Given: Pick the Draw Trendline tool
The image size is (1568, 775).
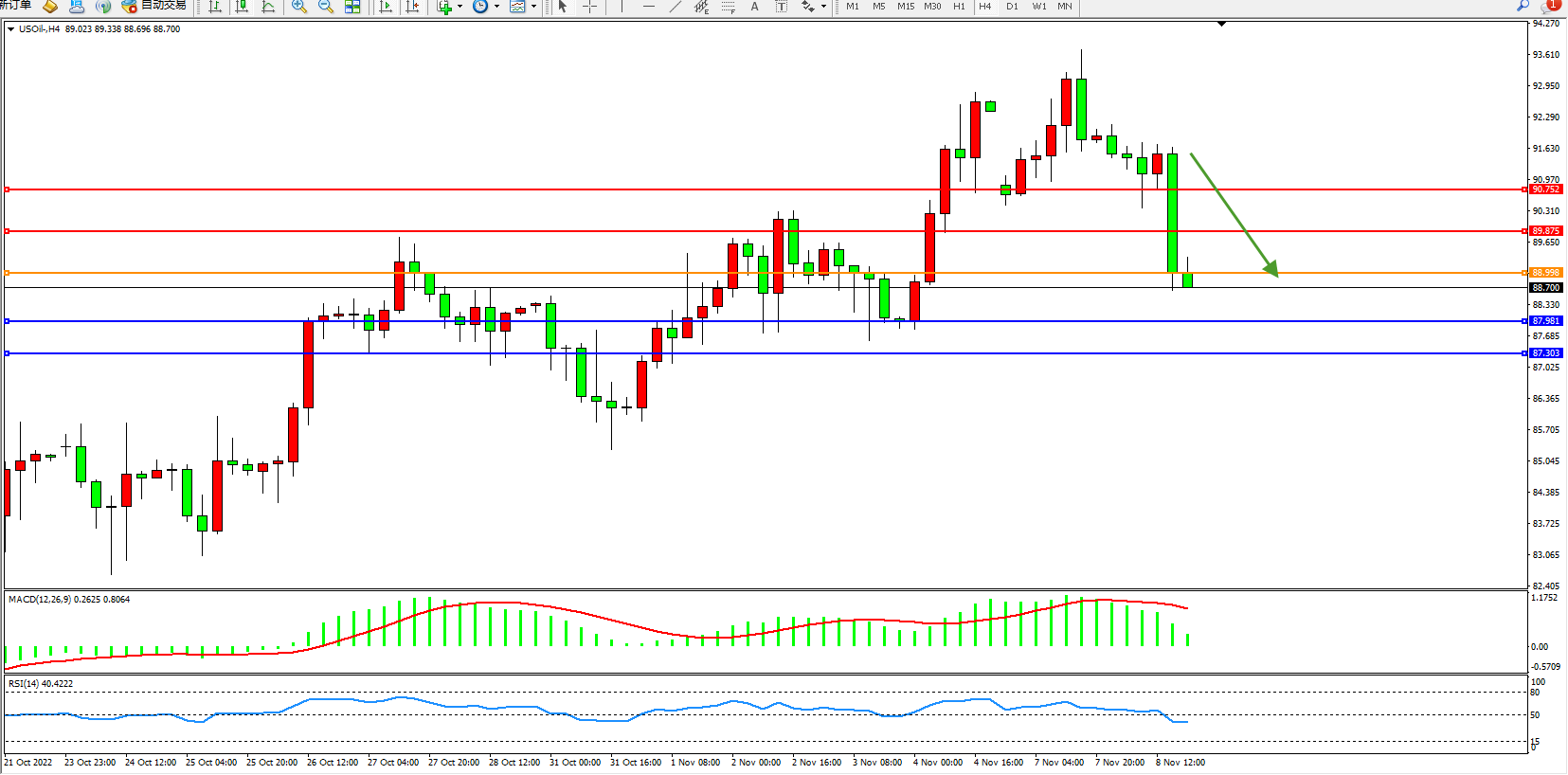Looking at the screenshot, I should click(675, 7).
